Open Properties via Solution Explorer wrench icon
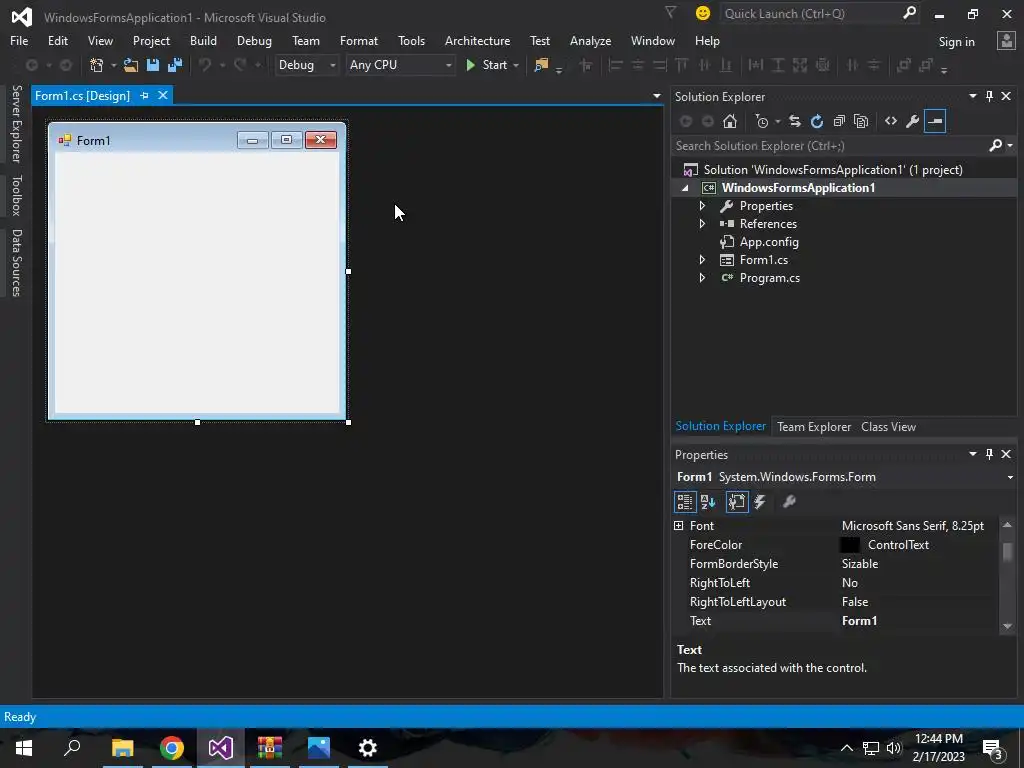 (x=912, y=121)
